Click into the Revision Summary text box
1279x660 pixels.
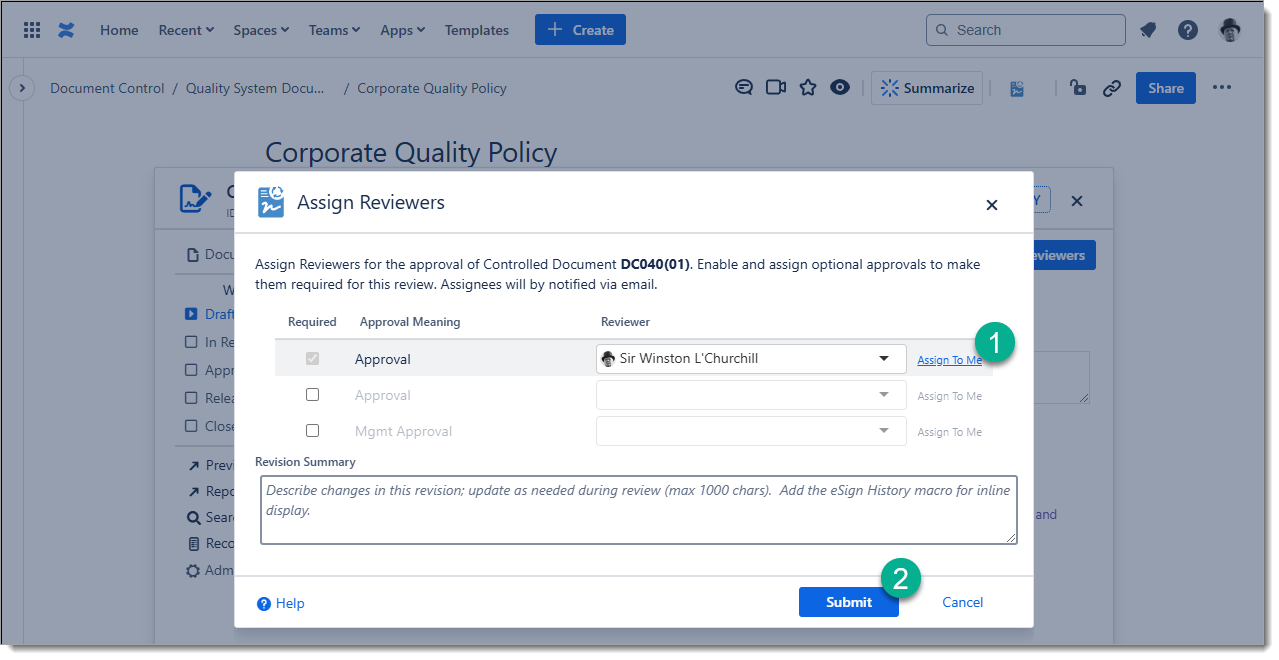[x=638, y=510]
